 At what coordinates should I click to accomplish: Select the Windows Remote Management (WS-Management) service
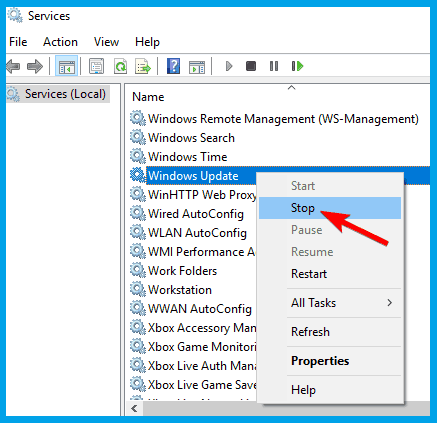click(283, 119)
